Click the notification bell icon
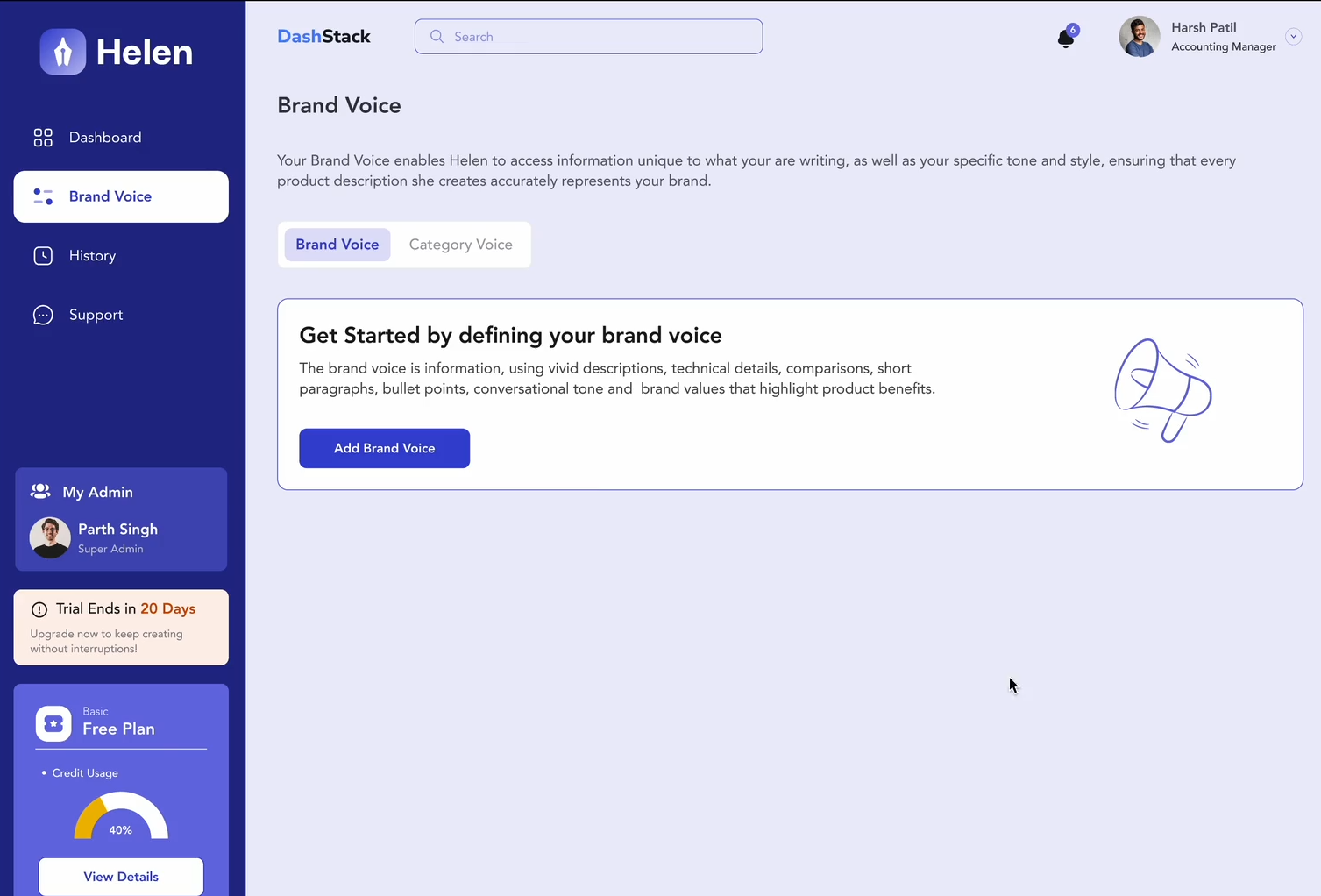This screenshot has width=1321, height=896. tap(1065, 39)
